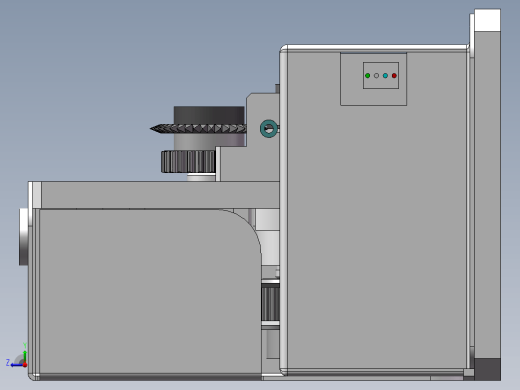Pick the cyan indicator light on the panel
Image resolution: width=520 pixels, height=390 pixels.
(x=385, y=76)
